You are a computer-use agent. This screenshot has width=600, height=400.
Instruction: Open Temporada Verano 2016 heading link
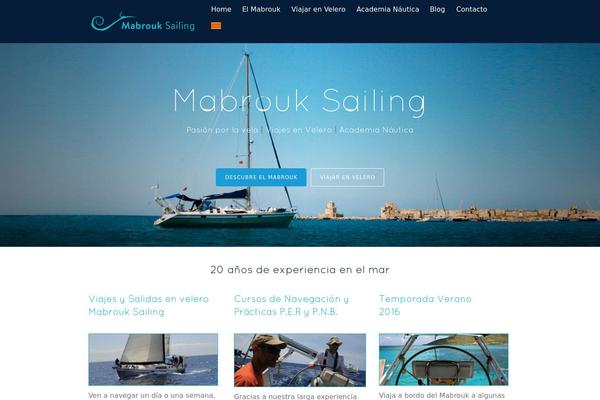(425, 305)
